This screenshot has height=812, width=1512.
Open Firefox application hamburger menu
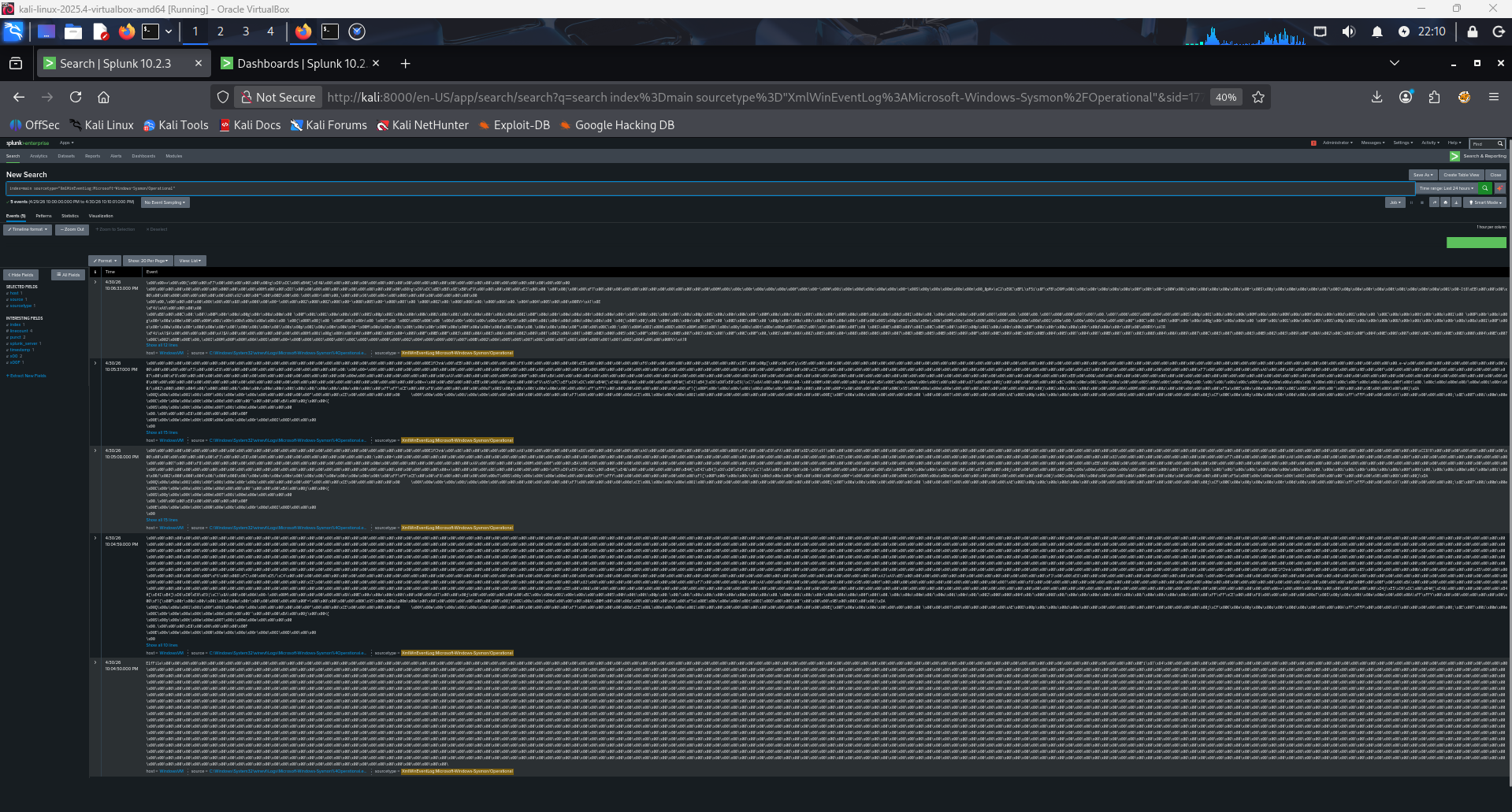(x=1493, y=97)
